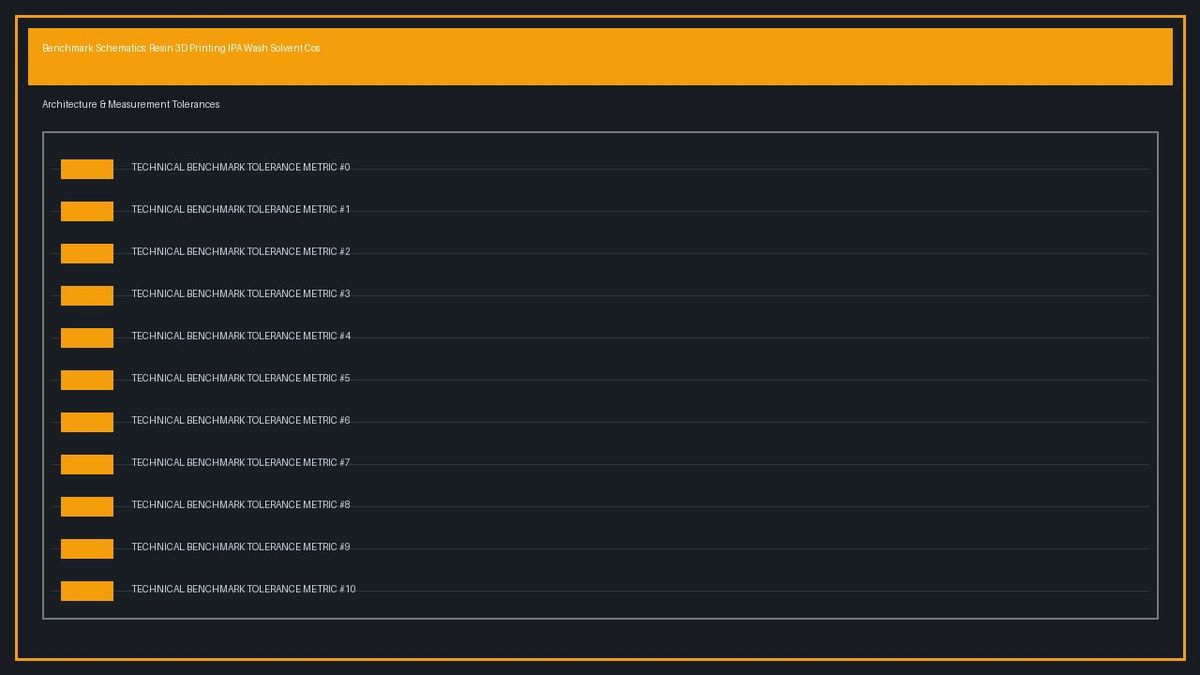Select the Tolerance Metric #10 row text

pyautogui.click(x=244, y=589)
